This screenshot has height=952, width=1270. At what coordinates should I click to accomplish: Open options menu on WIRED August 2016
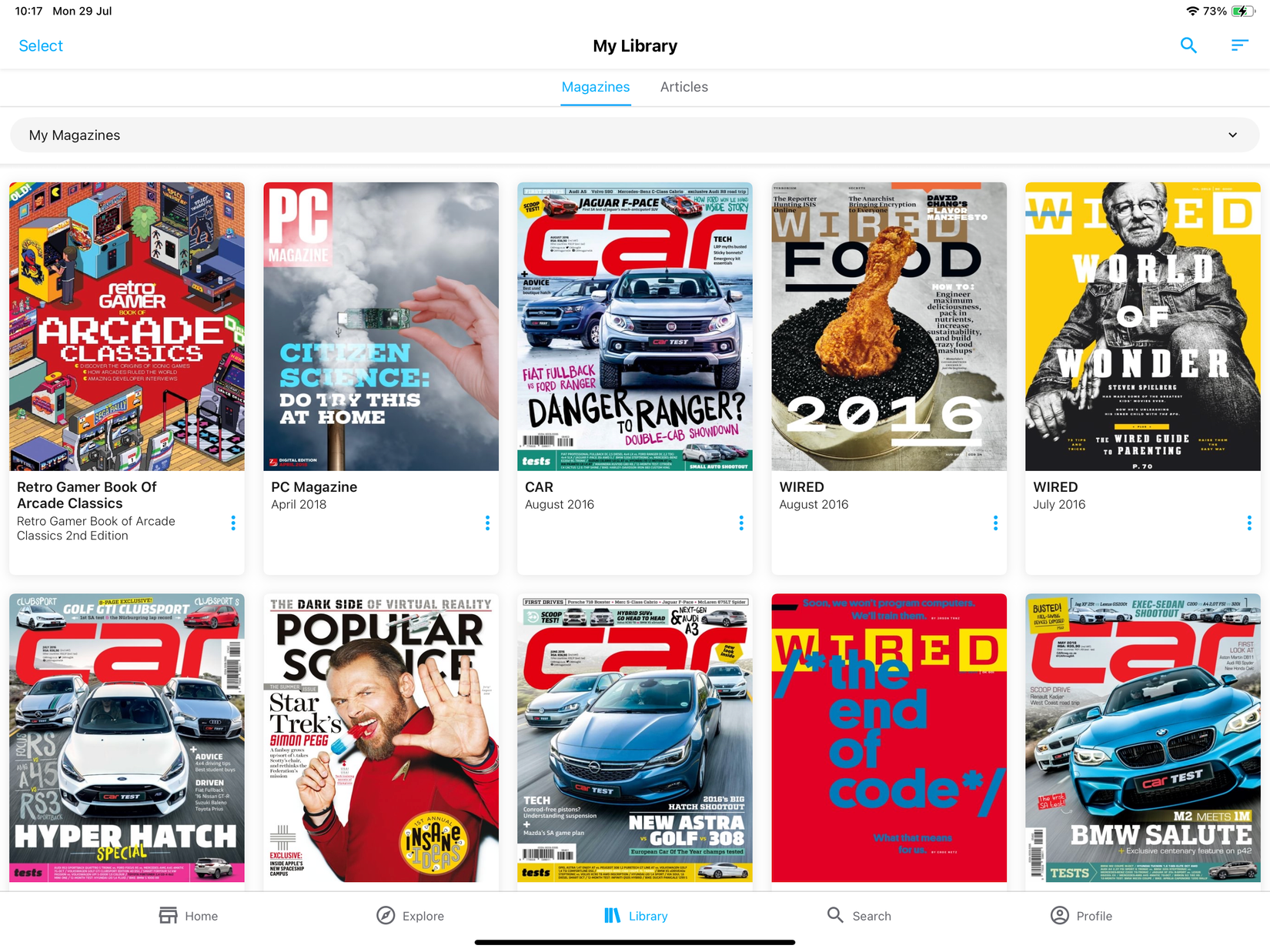[995, 523]
